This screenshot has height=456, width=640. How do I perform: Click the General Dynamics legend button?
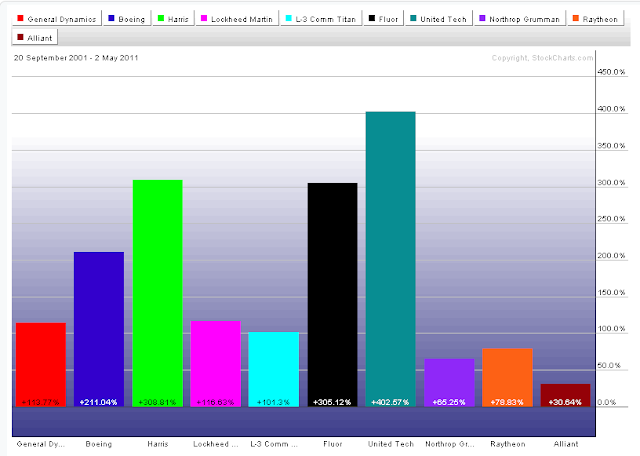point(57,19)
